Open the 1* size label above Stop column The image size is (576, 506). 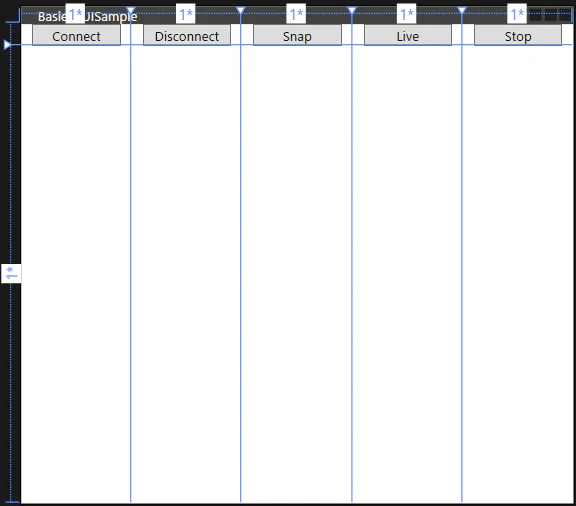pos(517,14)
